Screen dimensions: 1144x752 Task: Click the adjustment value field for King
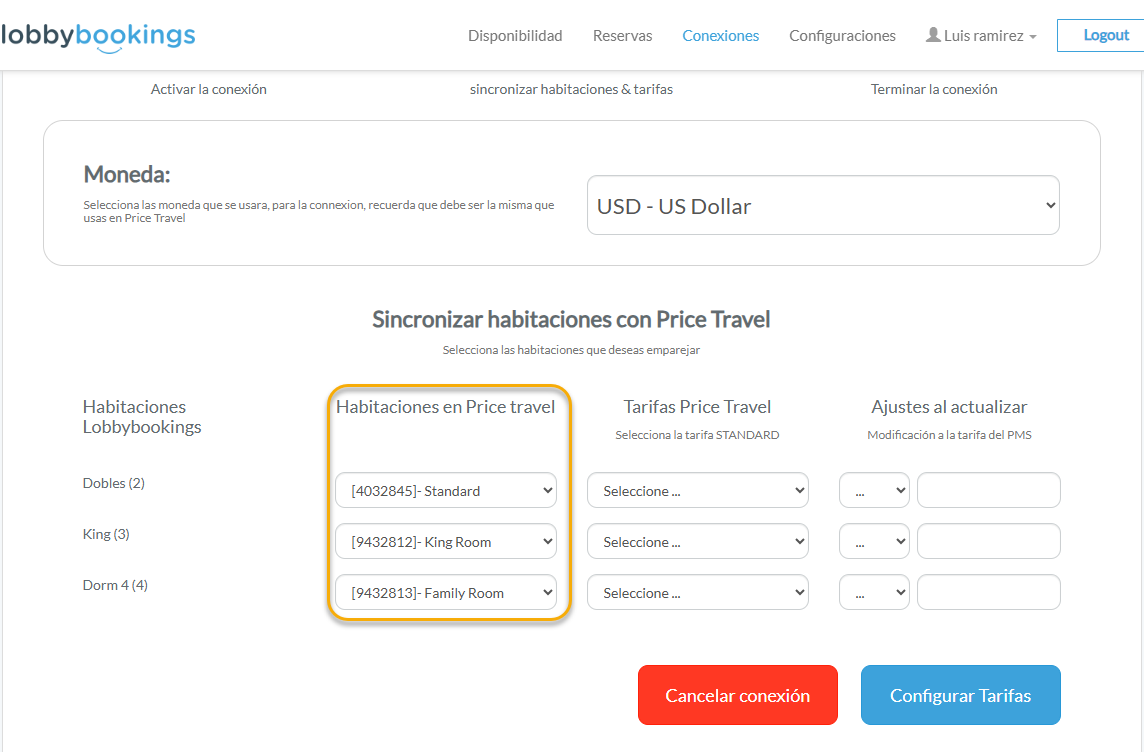click(988, 542)
